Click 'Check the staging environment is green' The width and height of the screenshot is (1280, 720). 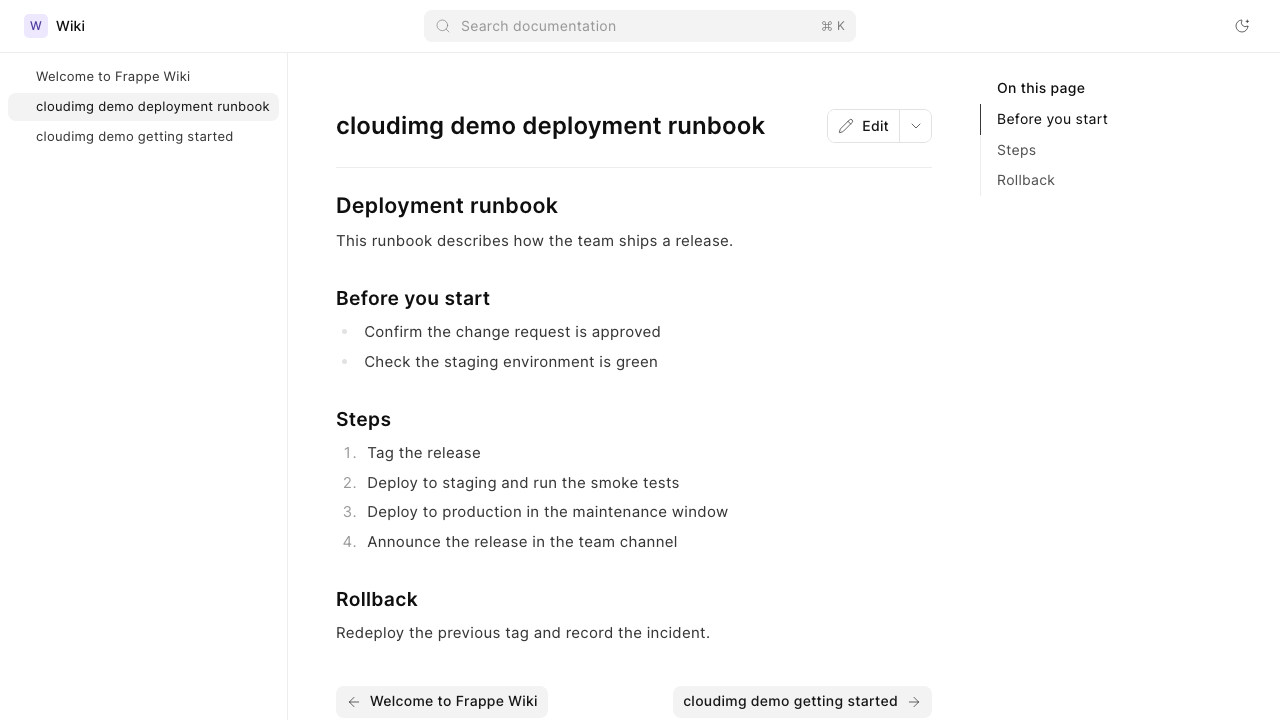(x=511, y=362)
